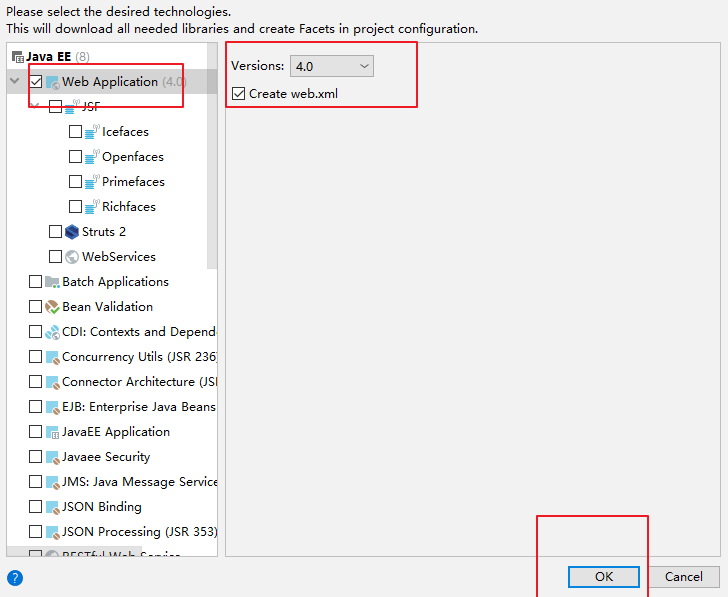Enable the Bean Validation checkbox
The height and width of the screenshot is (597, 728).
point(35,307)
